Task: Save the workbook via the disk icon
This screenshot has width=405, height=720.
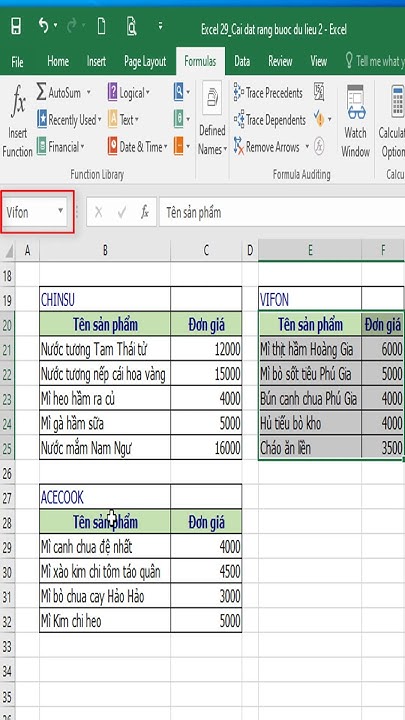Action: pos(17,27)
